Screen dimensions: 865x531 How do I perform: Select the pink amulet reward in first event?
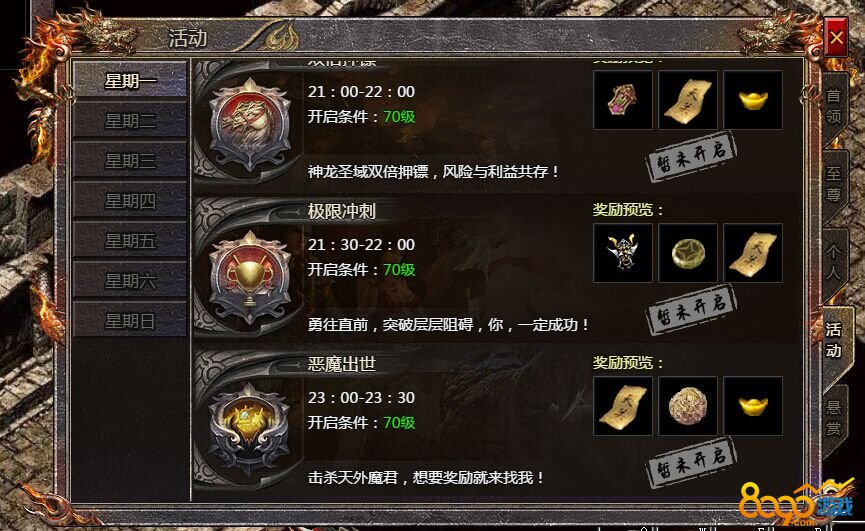click(x=623, y=100)
